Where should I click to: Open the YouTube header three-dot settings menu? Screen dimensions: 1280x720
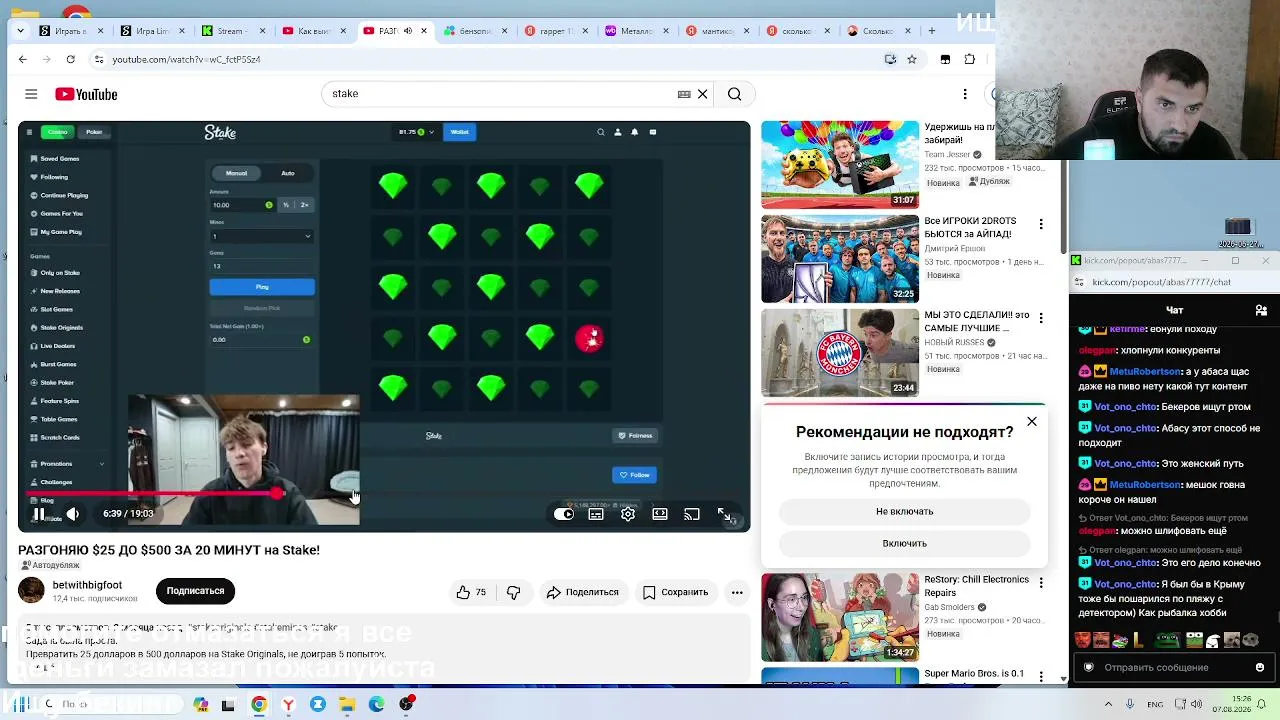[x=965, y=94]
